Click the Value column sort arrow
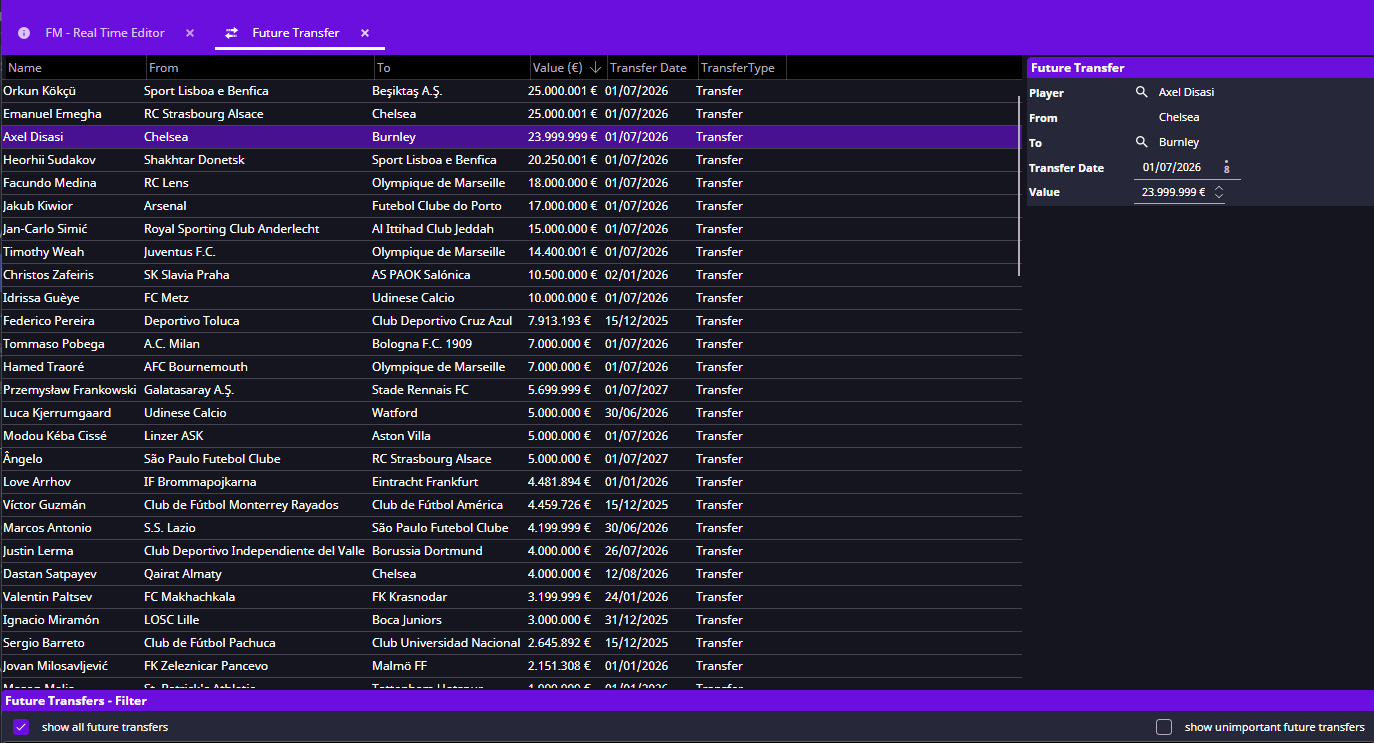1374x743 pixels. 596,68
